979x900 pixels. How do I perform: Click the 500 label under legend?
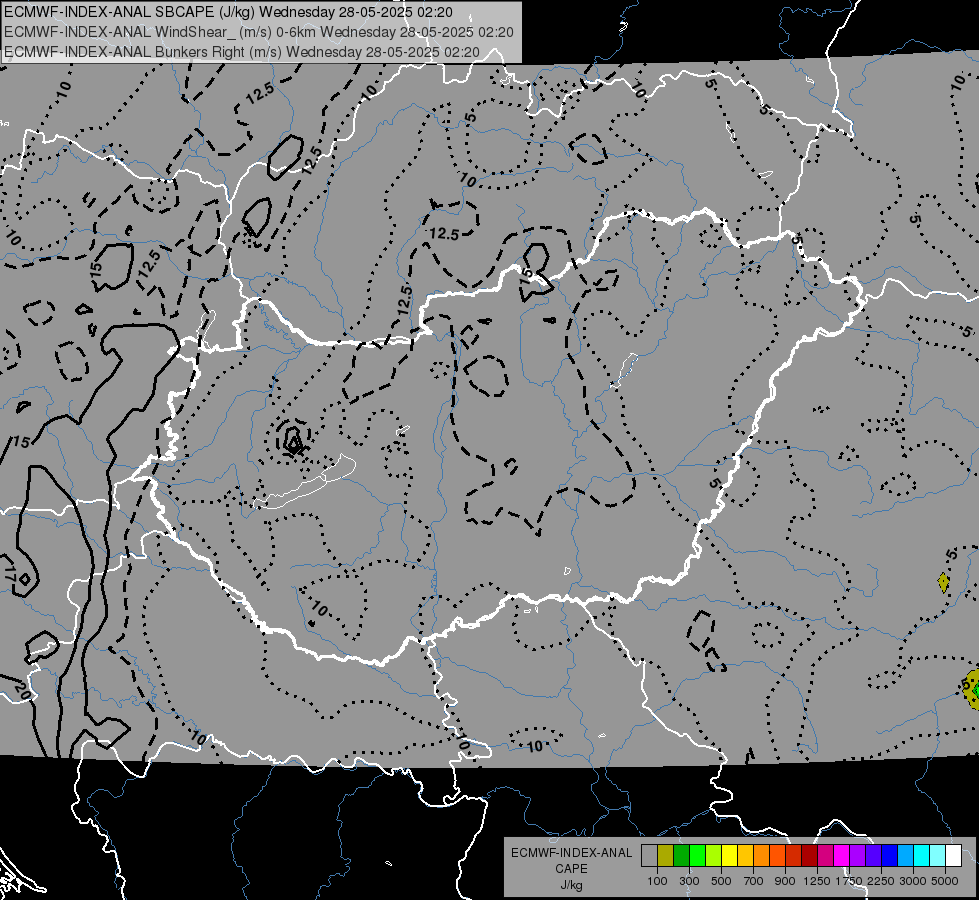point(721,881)
